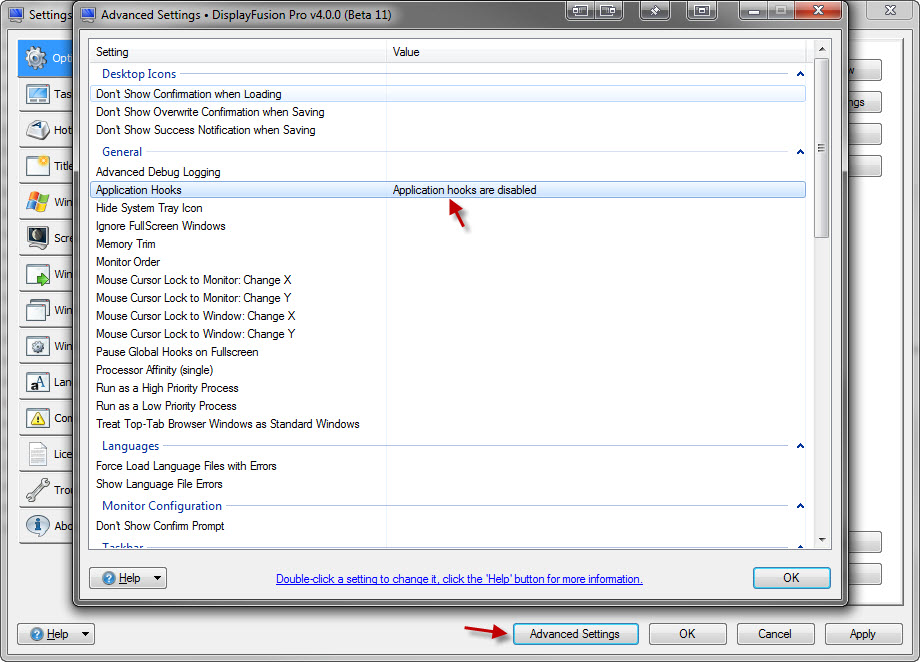Click the wrench Troubleshooting icon in sidebar
920x662 pixels.
pyautogui.click(x=38, y=490)
